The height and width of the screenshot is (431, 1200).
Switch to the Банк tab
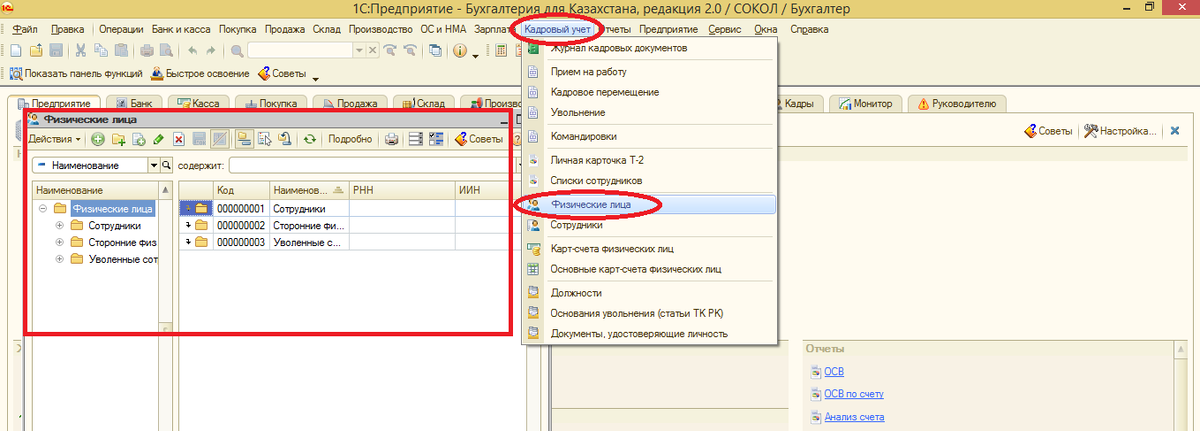pyautogui.click(x=133, y=103)
